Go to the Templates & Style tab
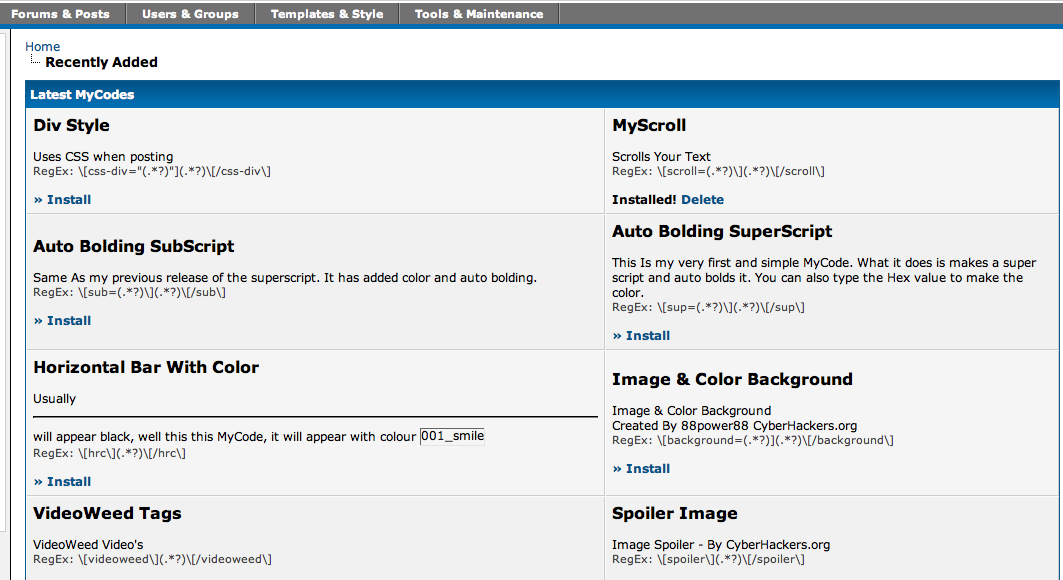The image size is (1063, 580). (327, 14)
